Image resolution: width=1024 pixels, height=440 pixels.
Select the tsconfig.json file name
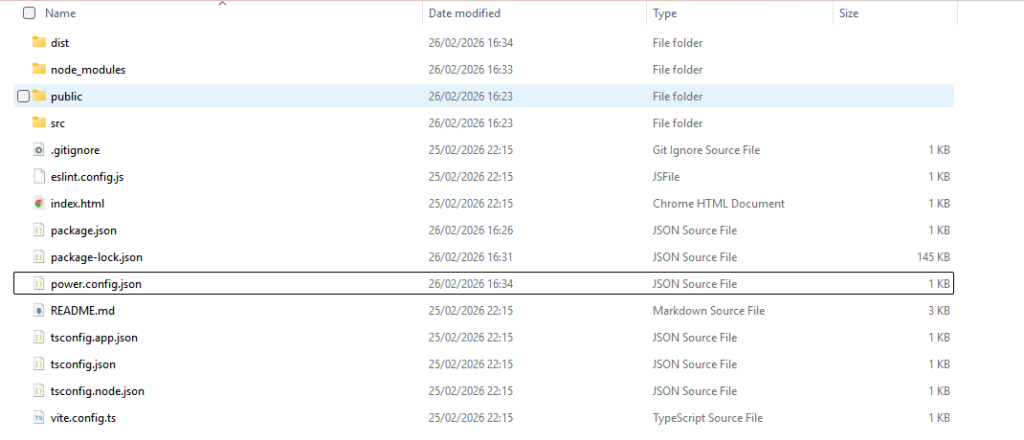pos(83,364)
